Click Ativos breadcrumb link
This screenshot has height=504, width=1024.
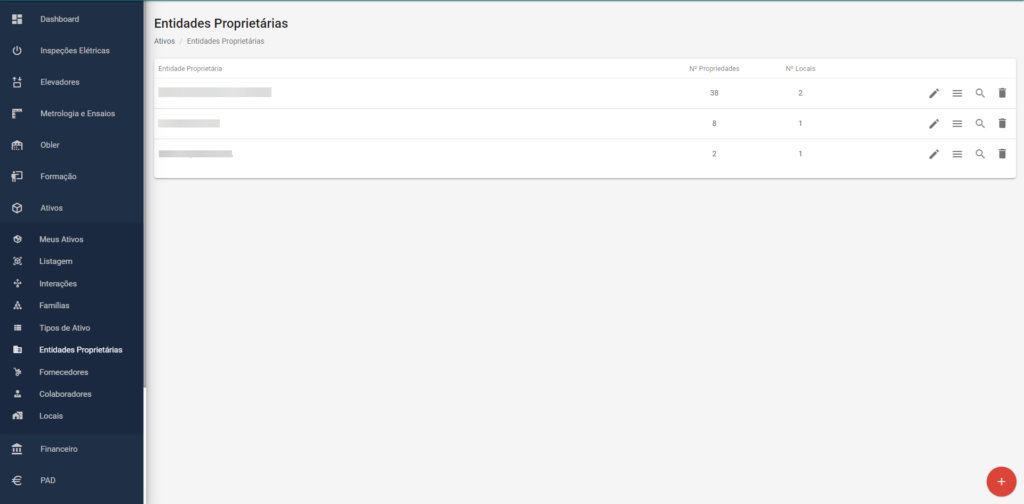[x=164, y=40]
